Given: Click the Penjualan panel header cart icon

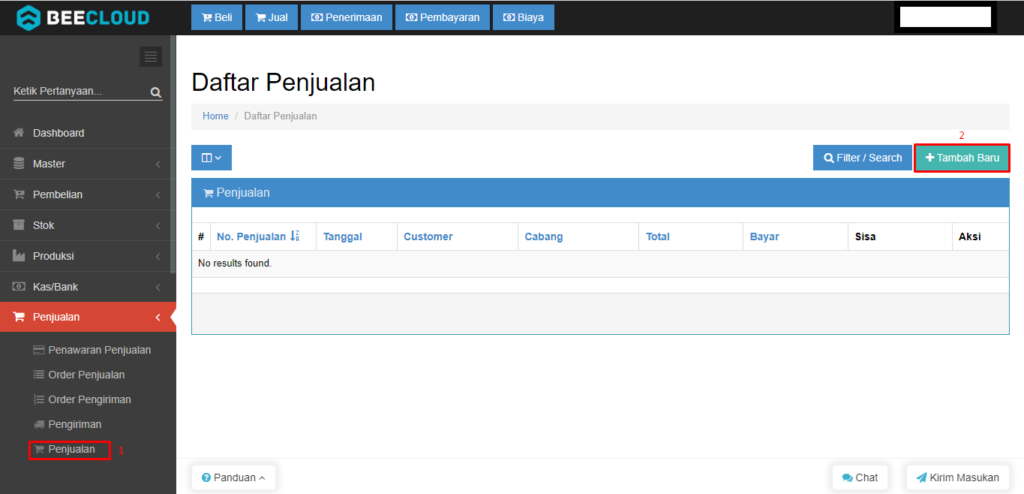Looking at the screenshot, I should (x=208, y=193).
